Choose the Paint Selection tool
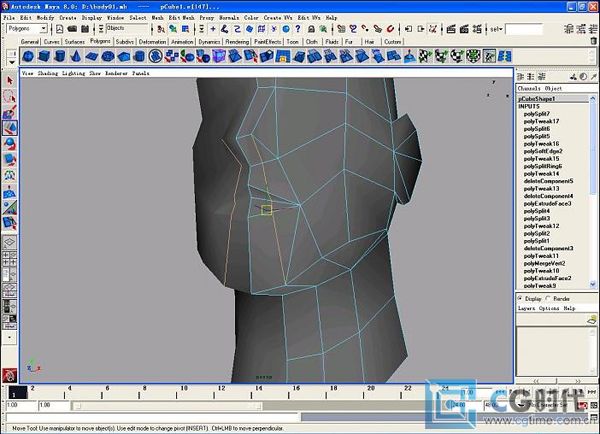This screenshot has width=600, height=434. [10, 112]
